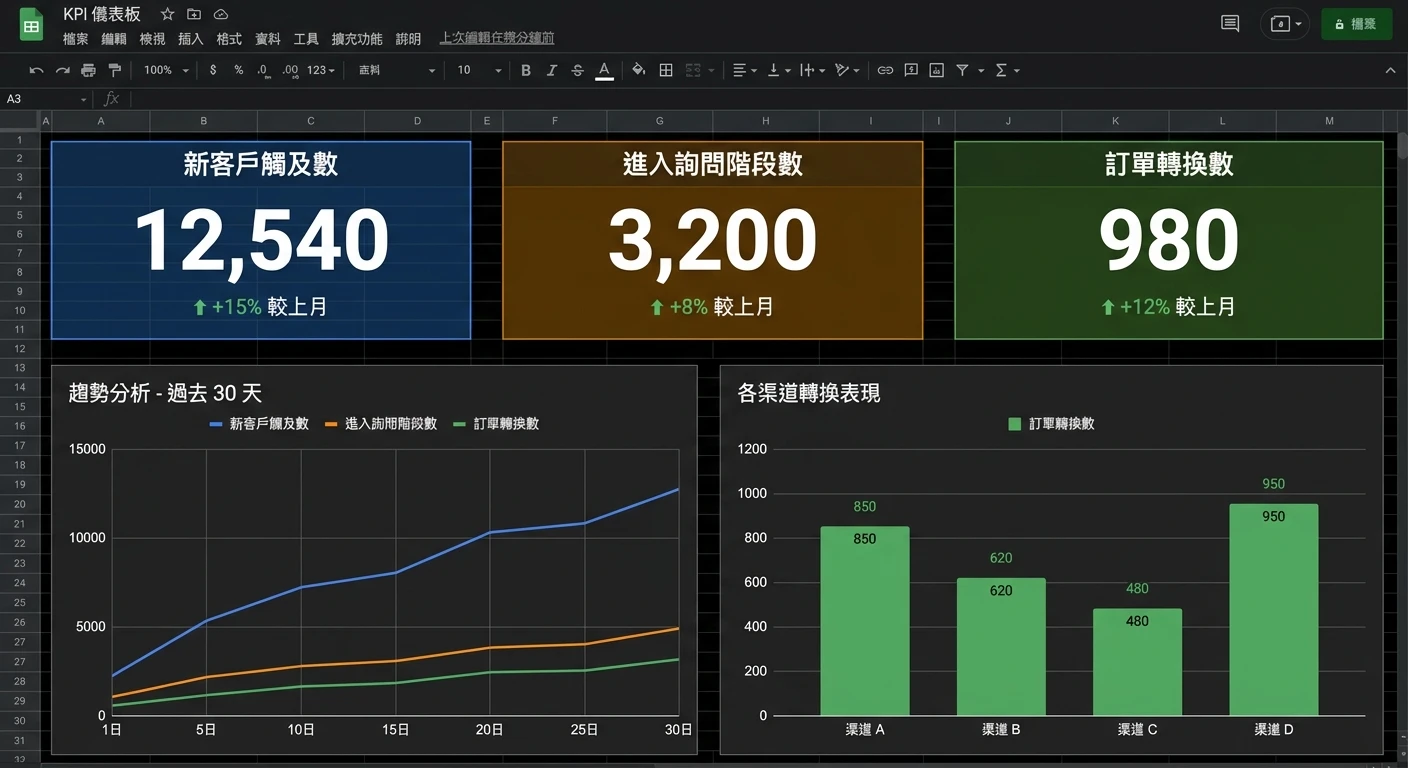Click the 趨勢分析 - 過去 30 天 chart title
Viewport: 1408px width, 768px height.
click(165, 393)
